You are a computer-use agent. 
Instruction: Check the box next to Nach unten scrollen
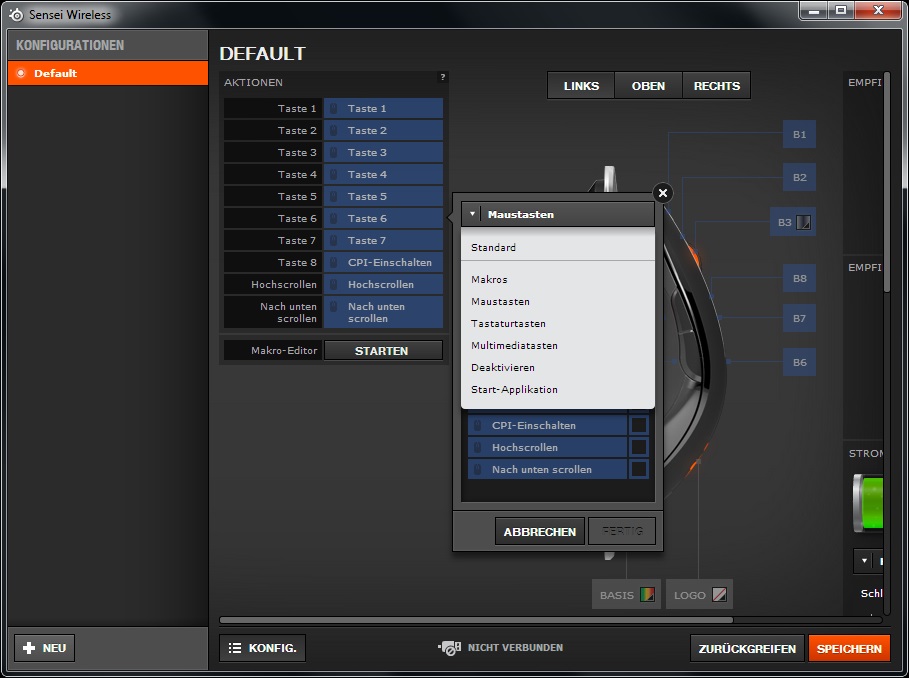(x=638, y=470)
